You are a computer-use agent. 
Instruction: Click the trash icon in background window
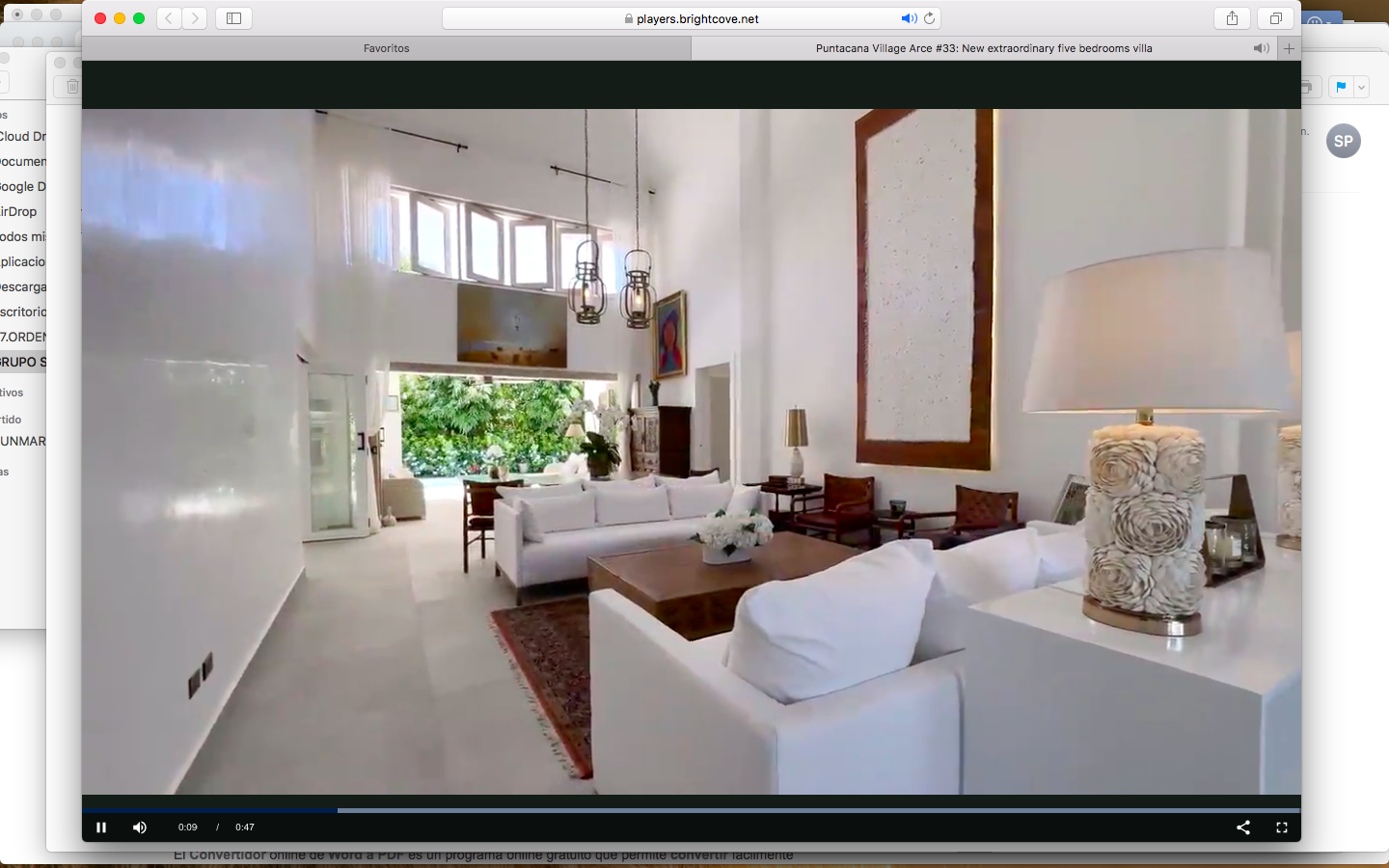tap(72, 87)
